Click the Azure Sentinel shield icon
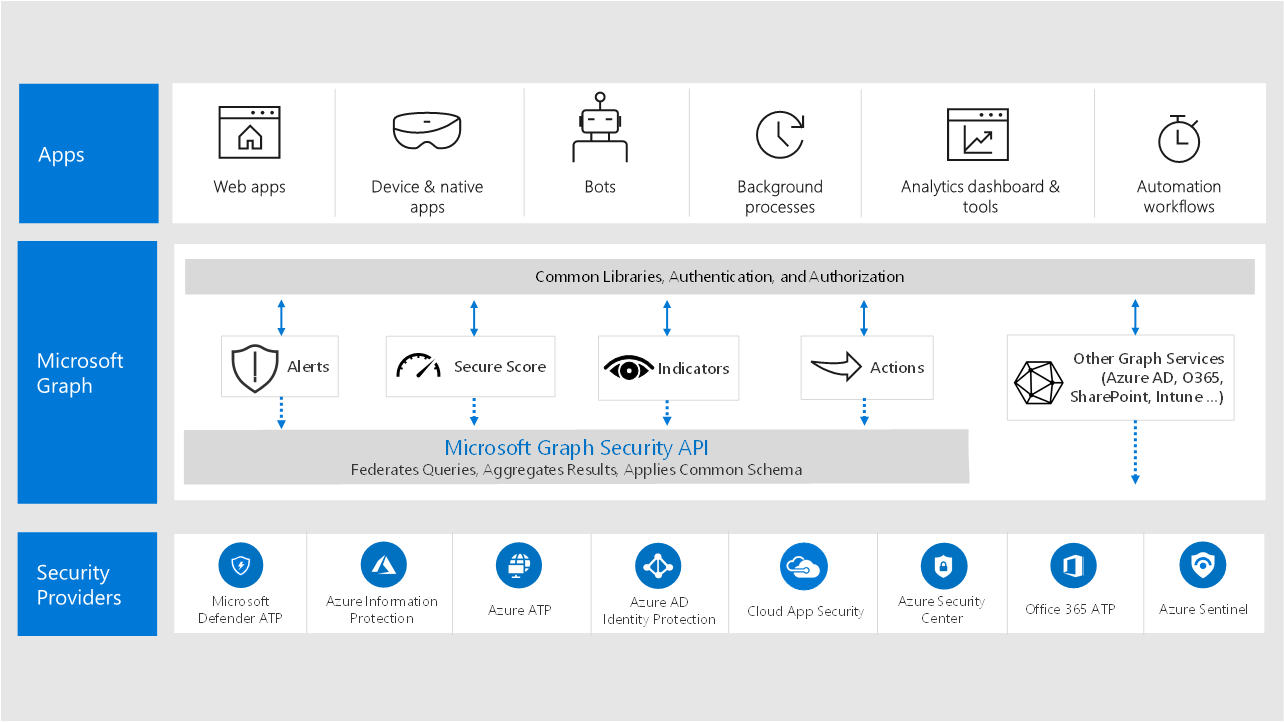The height and width of the screenshot is (722, 1284). point(1202,566)
